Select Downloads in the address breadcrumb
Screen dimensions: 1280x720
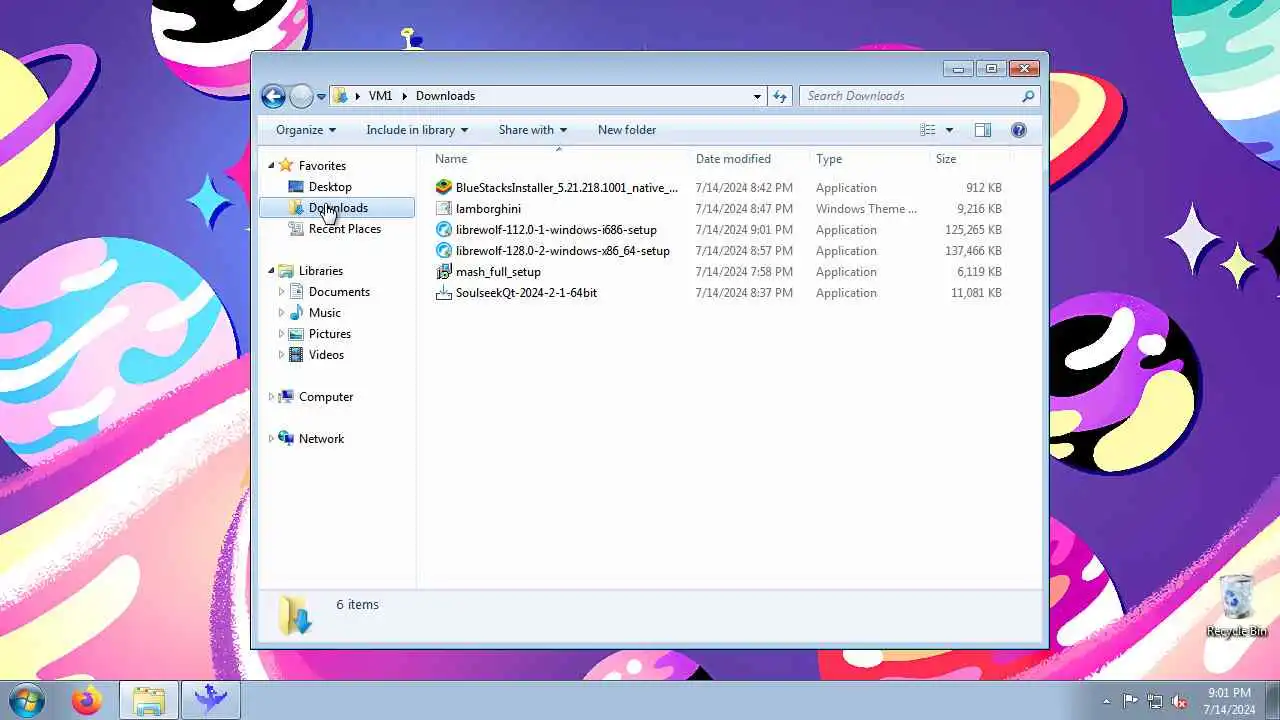(445, 96)
